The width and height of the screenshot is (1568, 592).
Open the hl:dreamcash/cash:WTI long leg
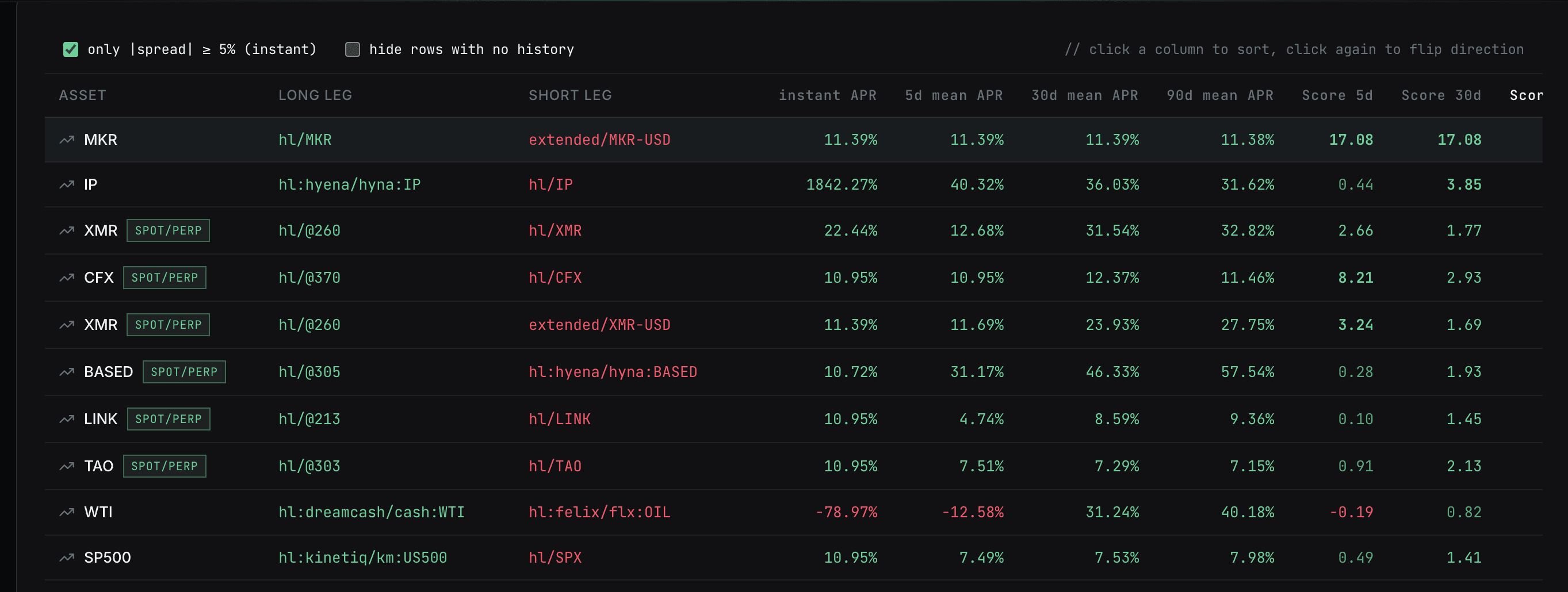pyautogui.click(x=372, y=512)
